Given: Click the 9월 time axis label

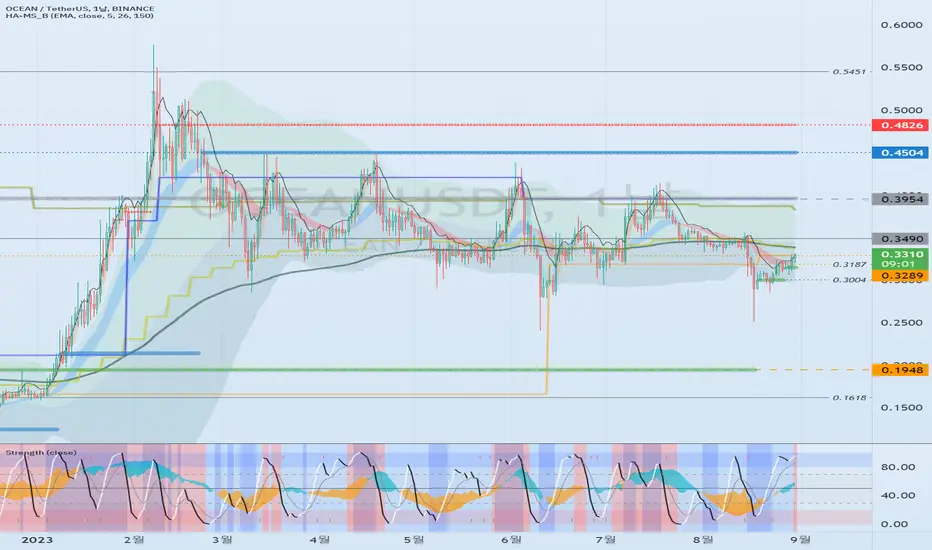Looking at the screenshot, I should point(799,540).
